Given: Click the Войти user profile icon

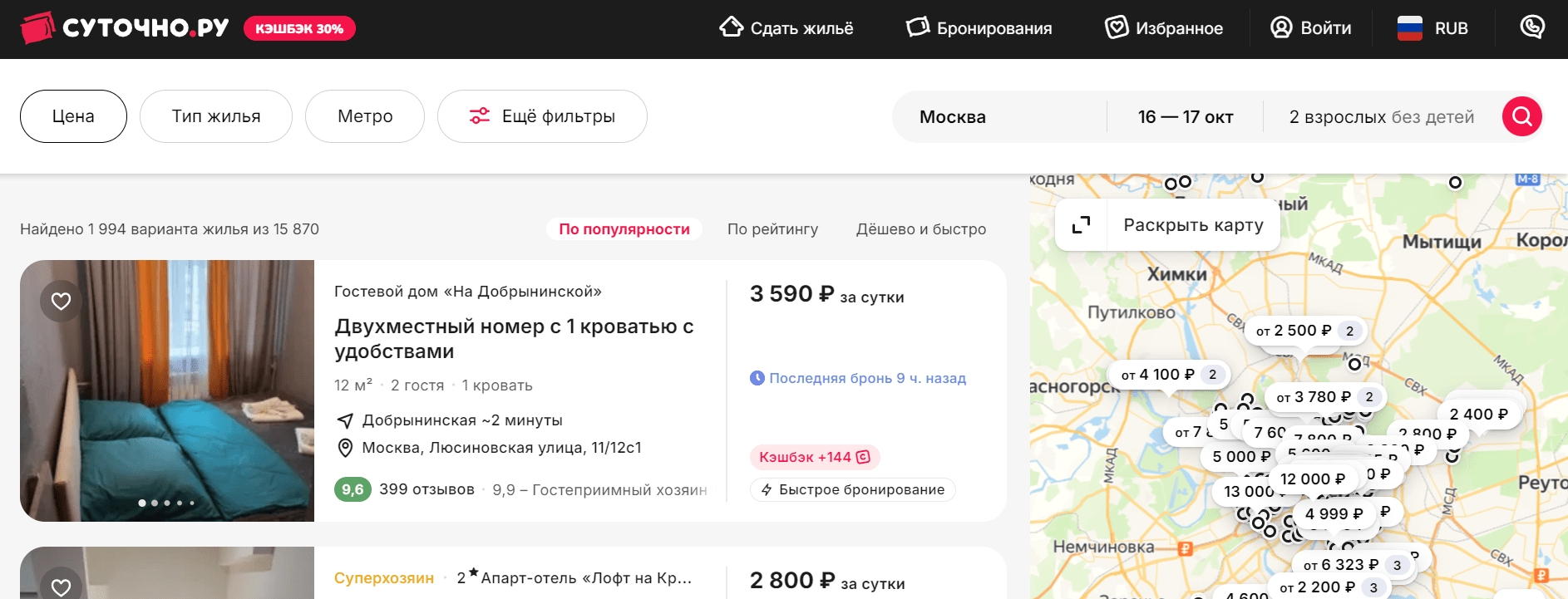Looking at the screenshot, I should (1281, 27).
